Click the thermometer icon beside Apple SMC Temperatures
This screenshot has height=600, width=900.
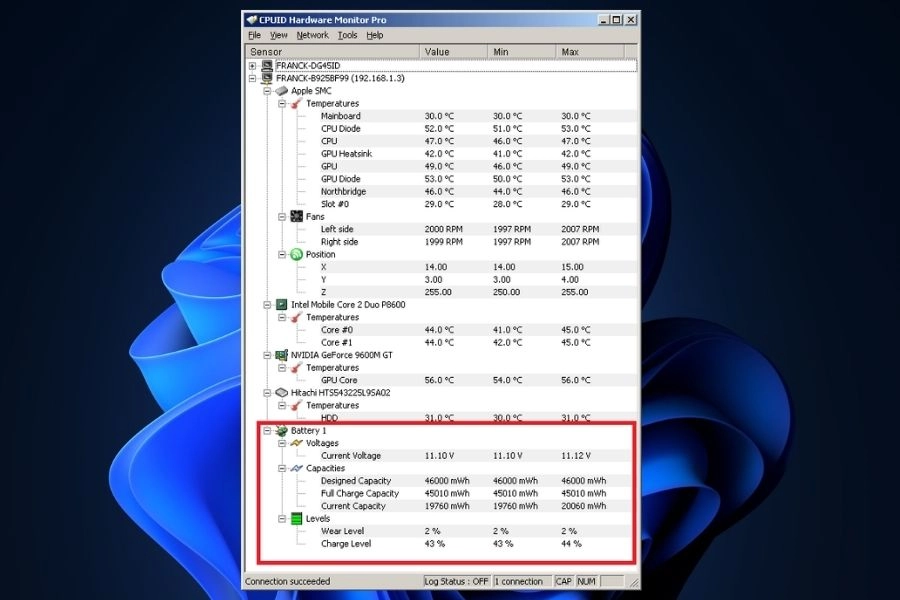click(296, 103)
